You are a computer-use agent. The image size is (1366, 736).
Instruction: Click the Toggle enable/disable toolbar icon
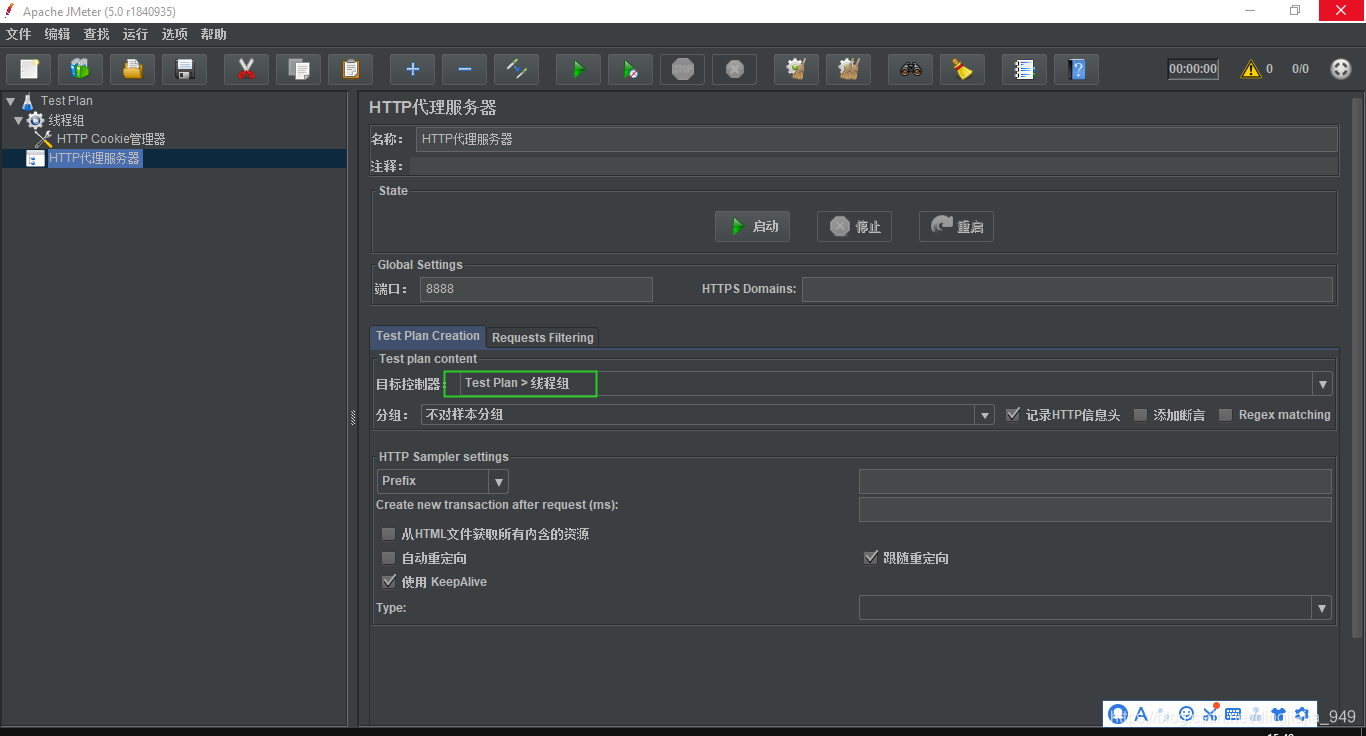click(x=516, y=69)
